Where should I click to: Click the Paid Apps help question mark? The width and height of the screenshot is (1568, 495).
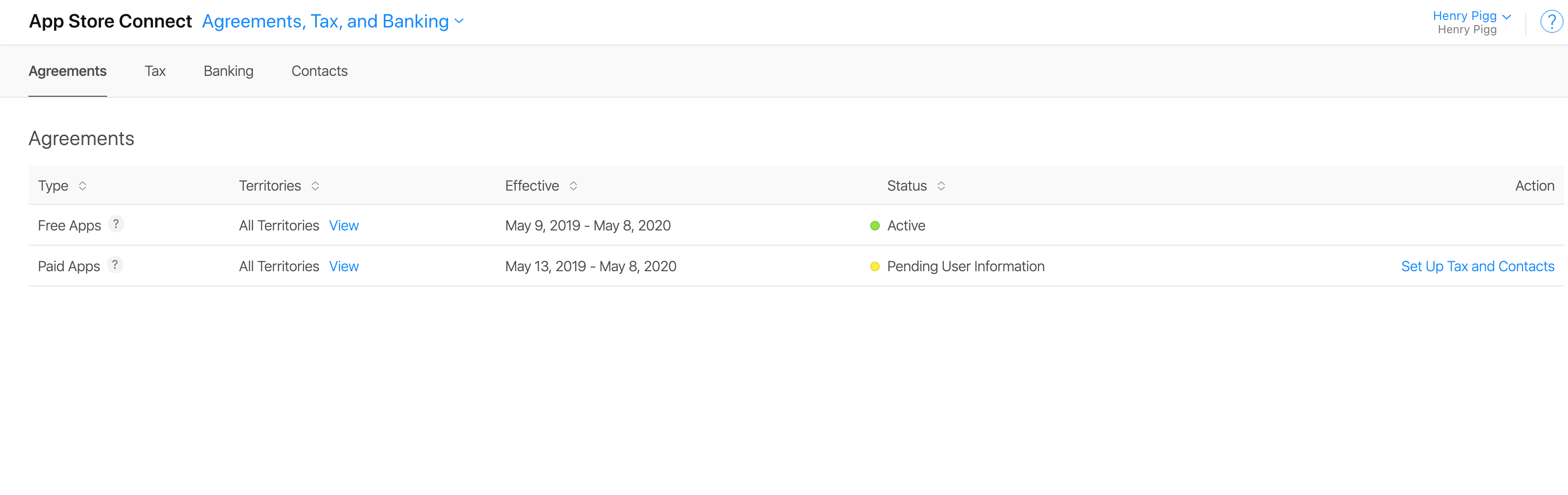tap(114, 265)
